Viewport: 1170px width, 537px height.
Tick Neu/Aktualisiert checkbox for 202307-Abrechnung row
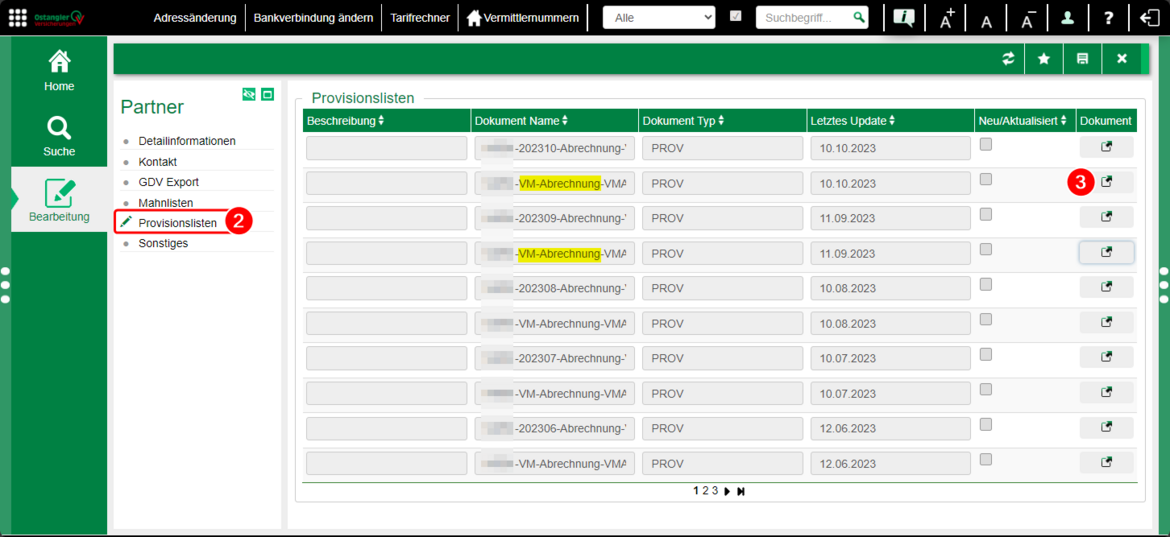click(986, 354)
